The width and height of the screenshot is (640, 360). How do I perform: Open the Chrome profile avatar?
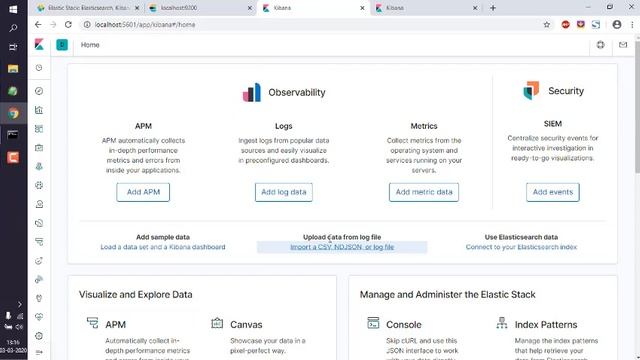[x=617, y=24]
